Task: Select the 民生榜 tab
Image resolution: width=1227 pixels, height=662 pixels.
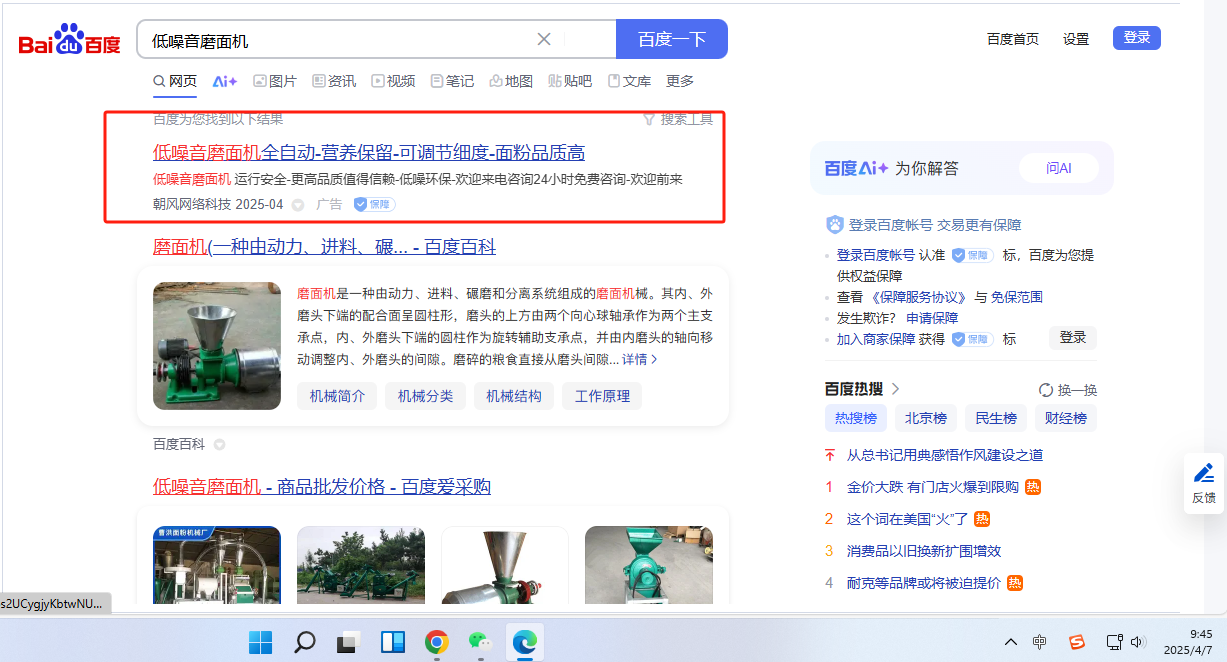Action: 996,418
